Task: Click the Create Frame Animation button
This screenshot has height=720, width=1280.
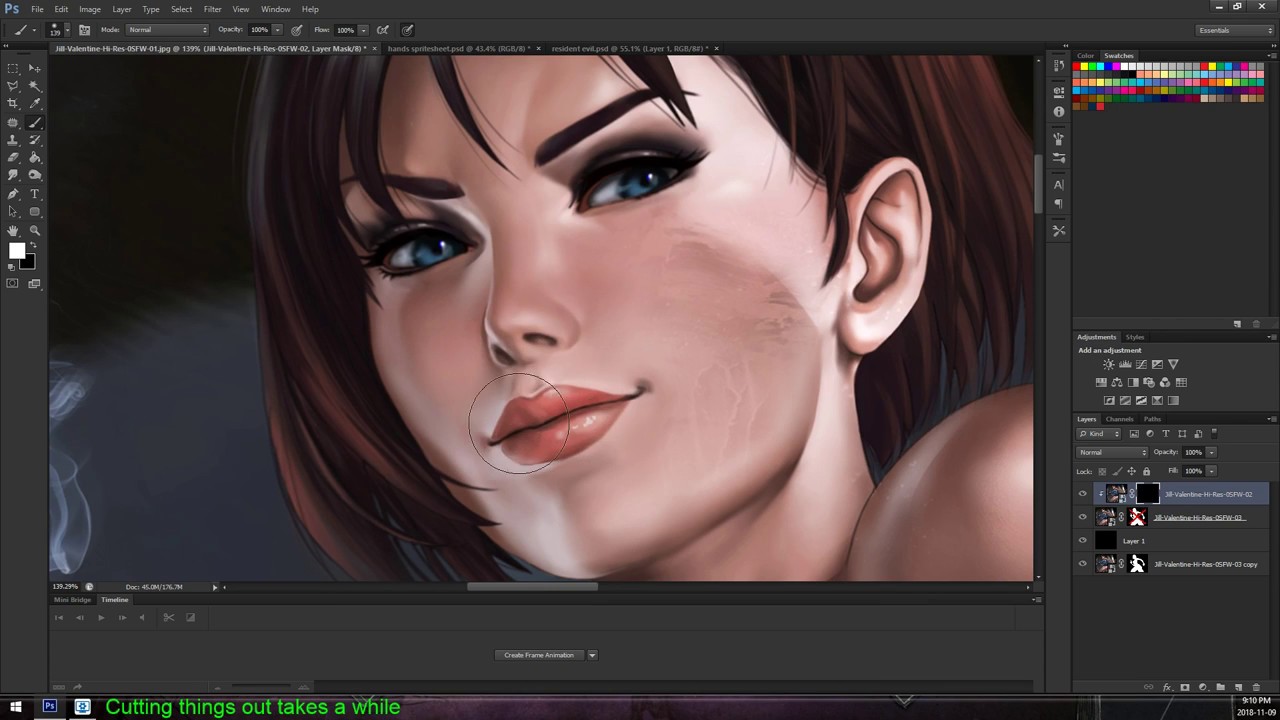Action: point(539,655)
